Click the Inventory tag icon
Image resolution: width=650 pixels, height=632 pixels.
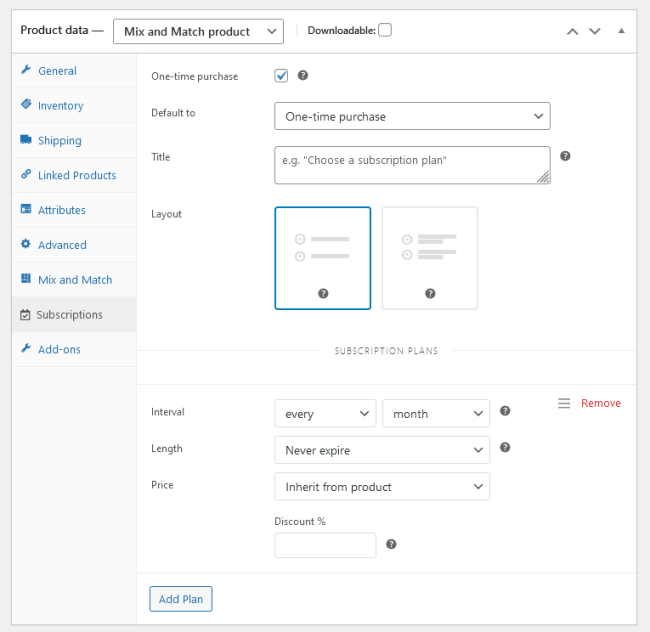pyautogui.click(x=26, y=104)
